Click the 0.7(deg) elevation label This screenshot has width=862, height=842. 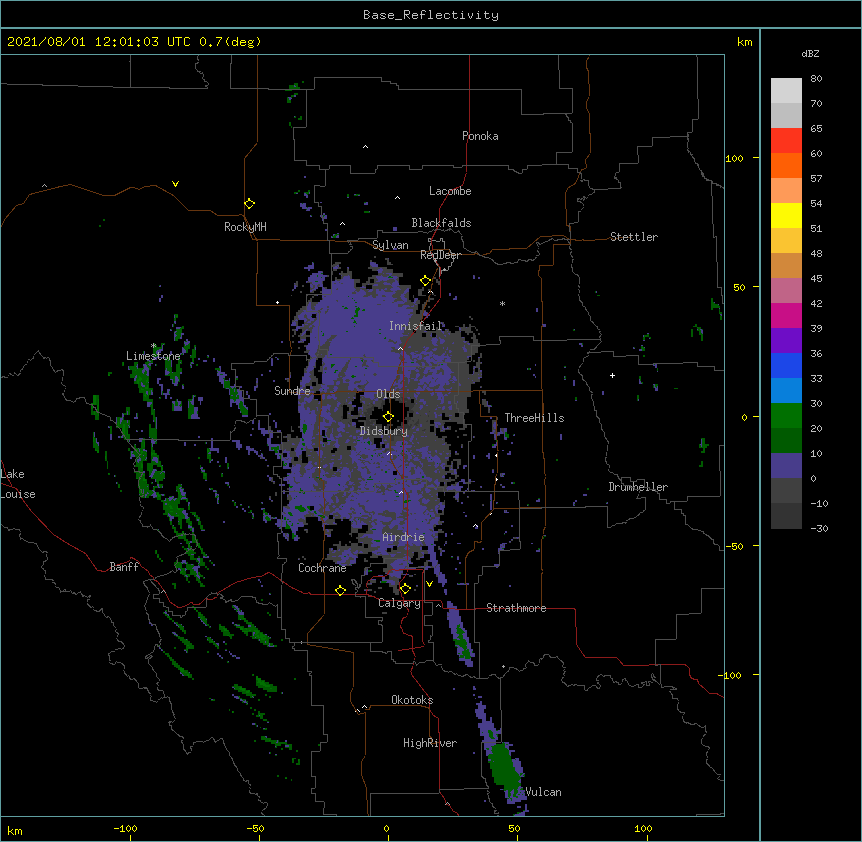(x=230, y=42)
